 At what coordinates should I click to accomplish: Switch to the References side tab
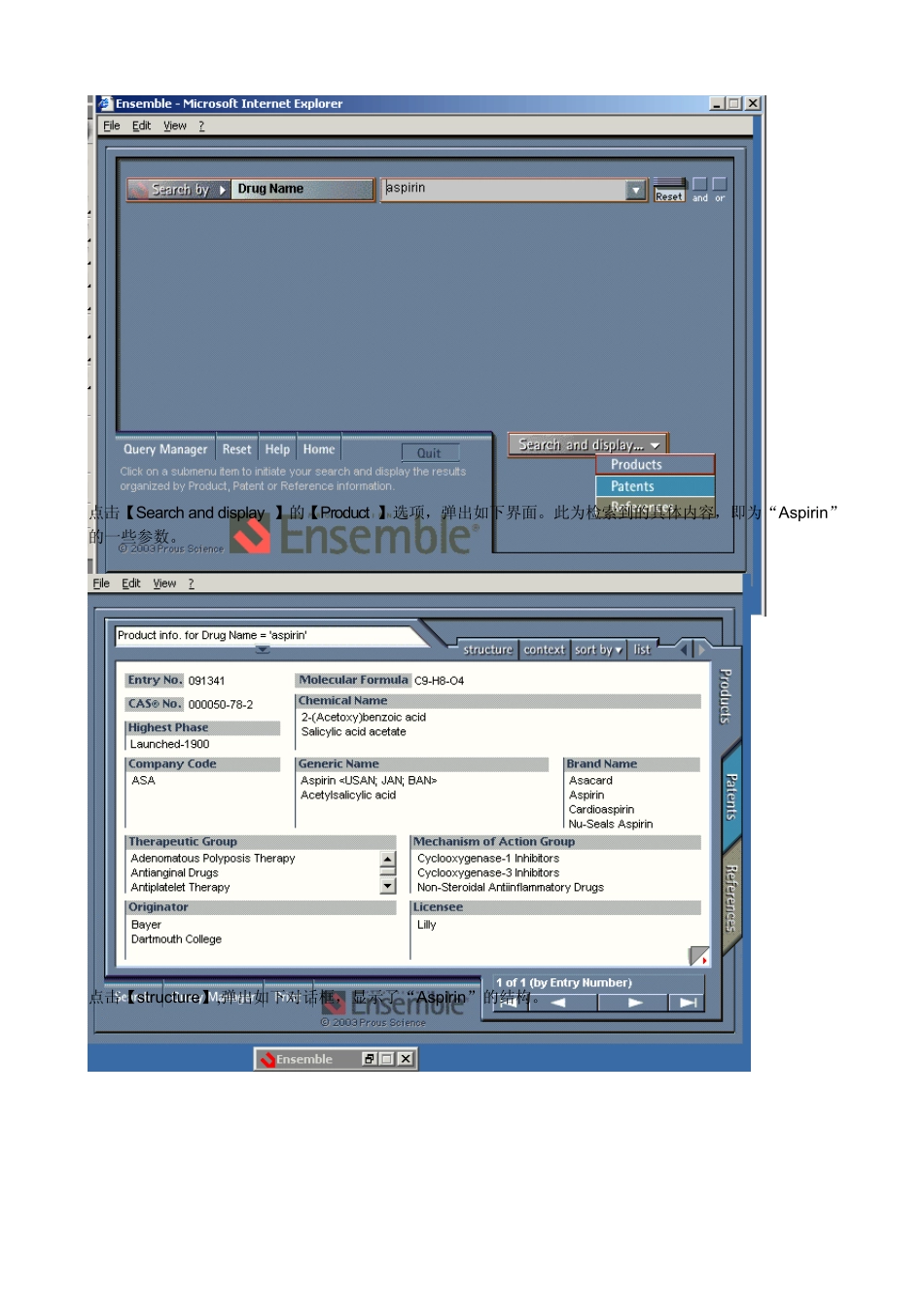click(x=731, y=899)
